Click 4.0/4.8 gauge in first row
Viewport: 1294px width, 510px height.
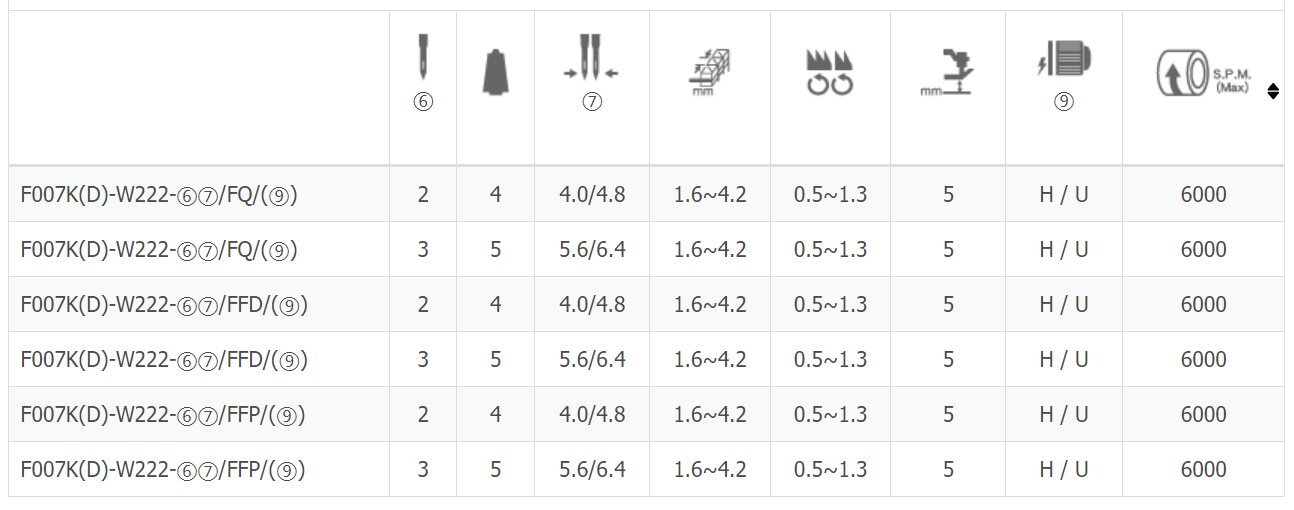(x=592, y=194)
